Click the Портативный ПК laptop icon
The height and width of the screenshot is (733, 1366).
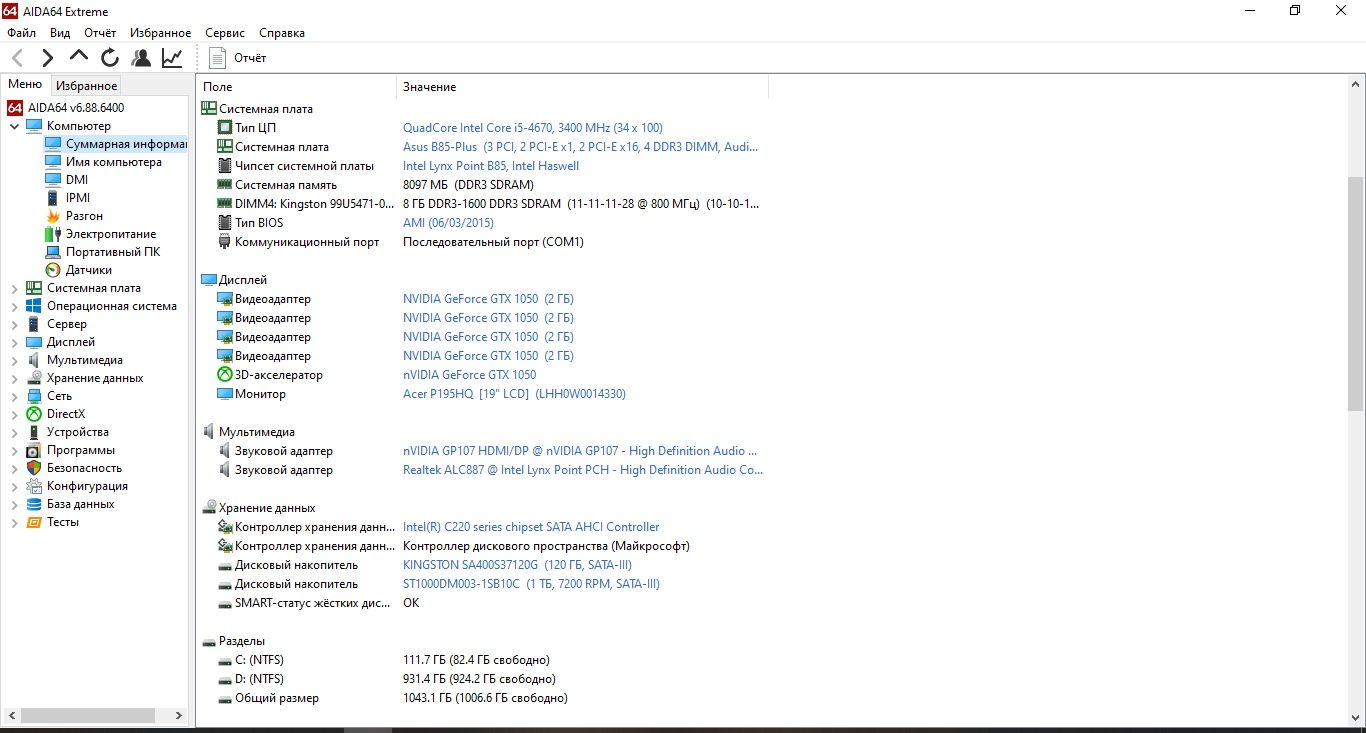(x=53, y=252)
